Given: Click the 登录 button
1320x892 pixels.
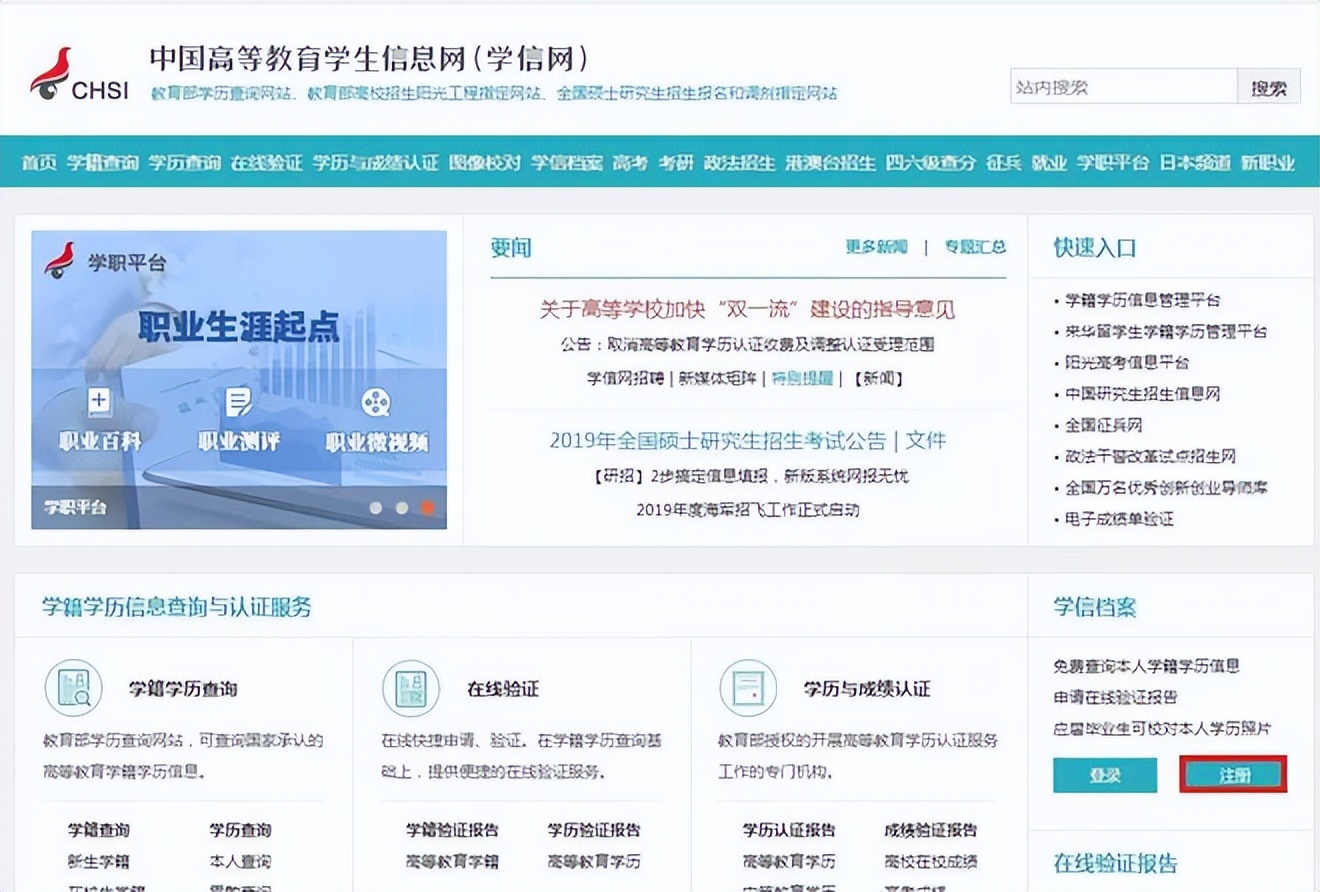Looking at the screenshot, I should pyautogui.click(x=1104, y=775).
